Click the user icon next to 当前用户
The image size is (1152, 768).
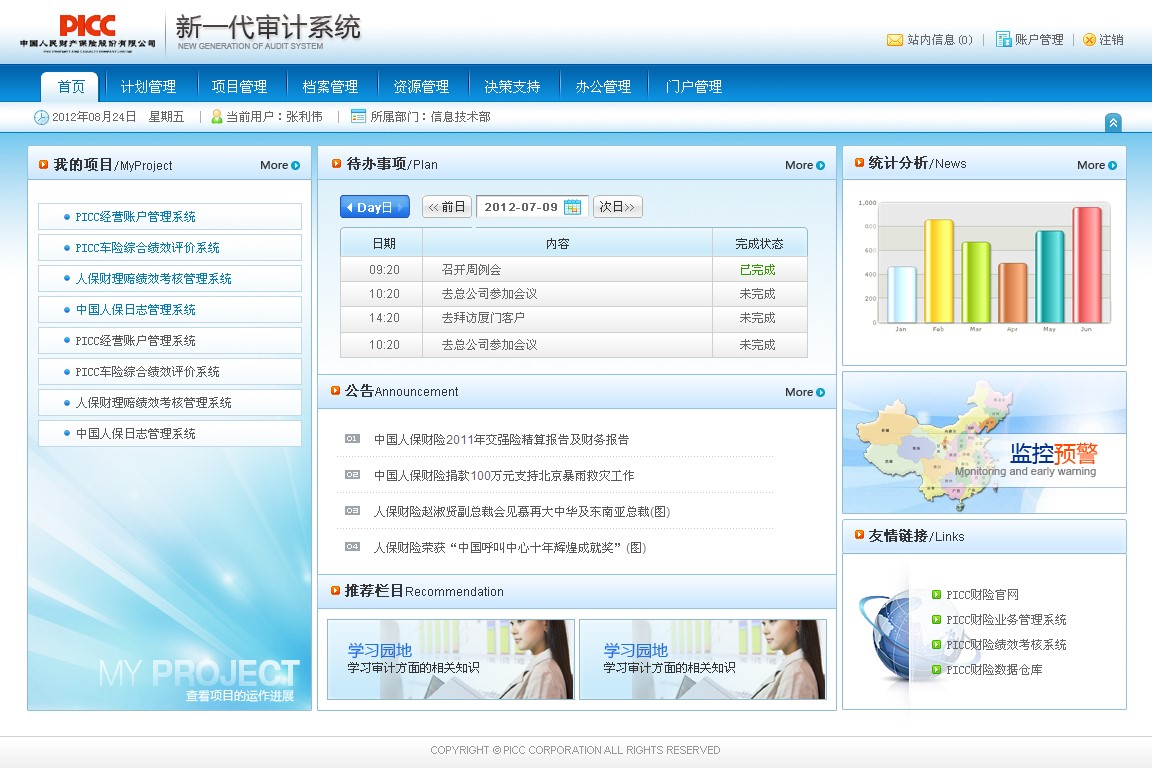(217, 116)
